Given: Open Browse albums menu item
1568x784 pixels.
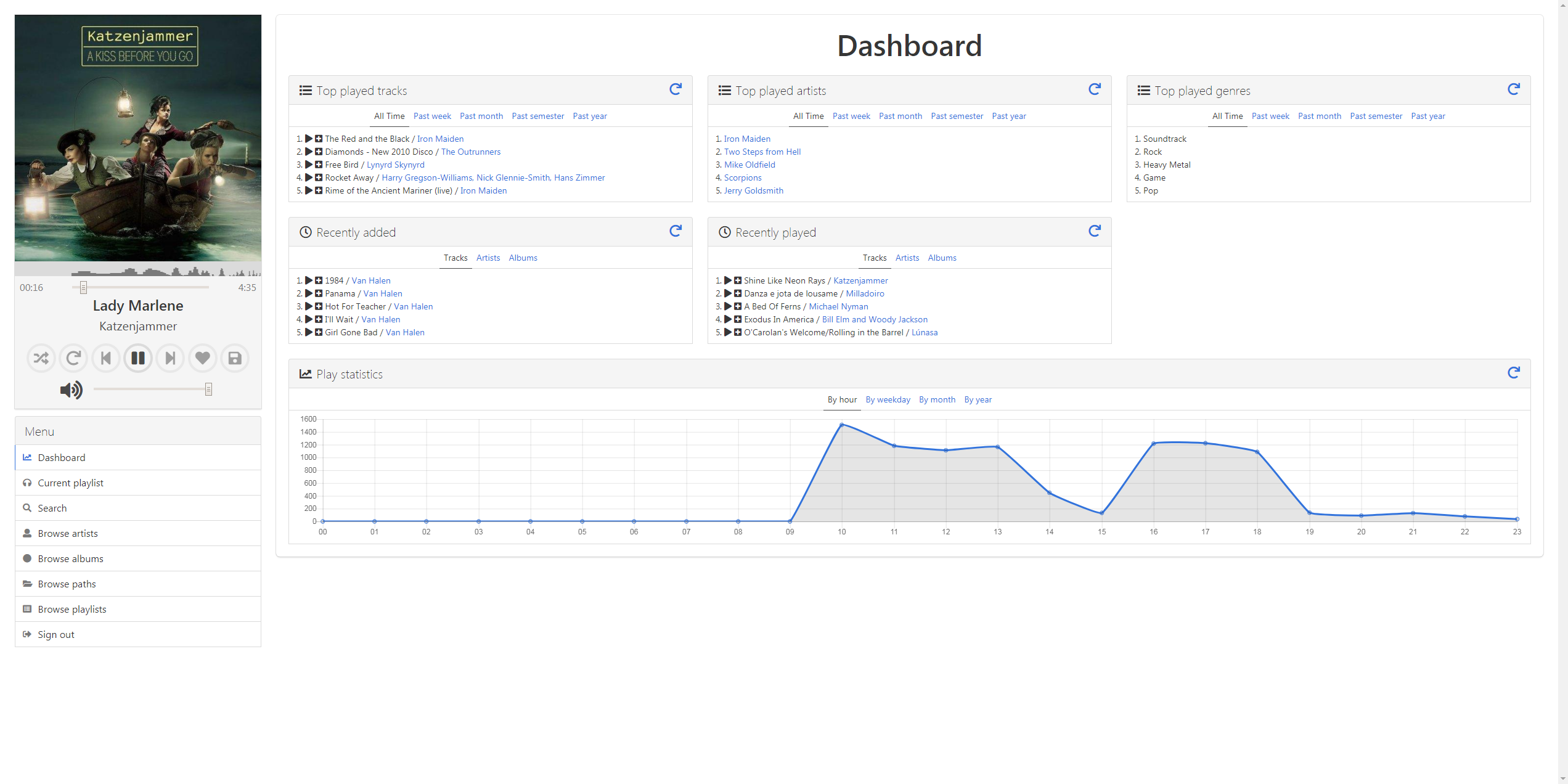Looking at the screenshot, I should coord(70,558).
